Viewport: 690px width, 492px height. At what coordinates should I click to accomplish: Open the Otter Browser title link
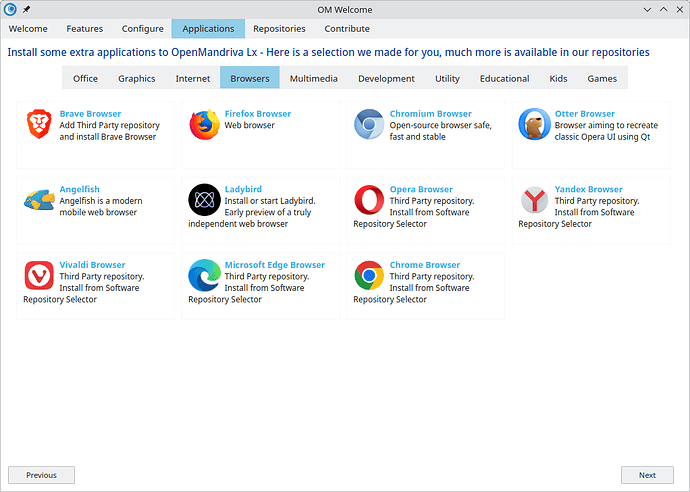[x=584, y=114]
